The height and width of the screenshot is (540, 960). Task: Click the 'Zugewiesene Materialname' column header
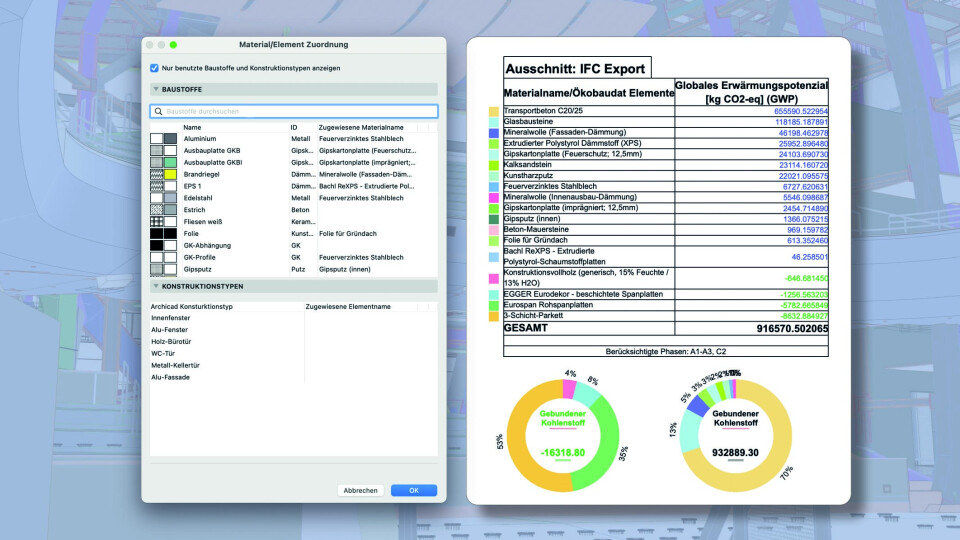pyautogui.click(x=360, y=127)
